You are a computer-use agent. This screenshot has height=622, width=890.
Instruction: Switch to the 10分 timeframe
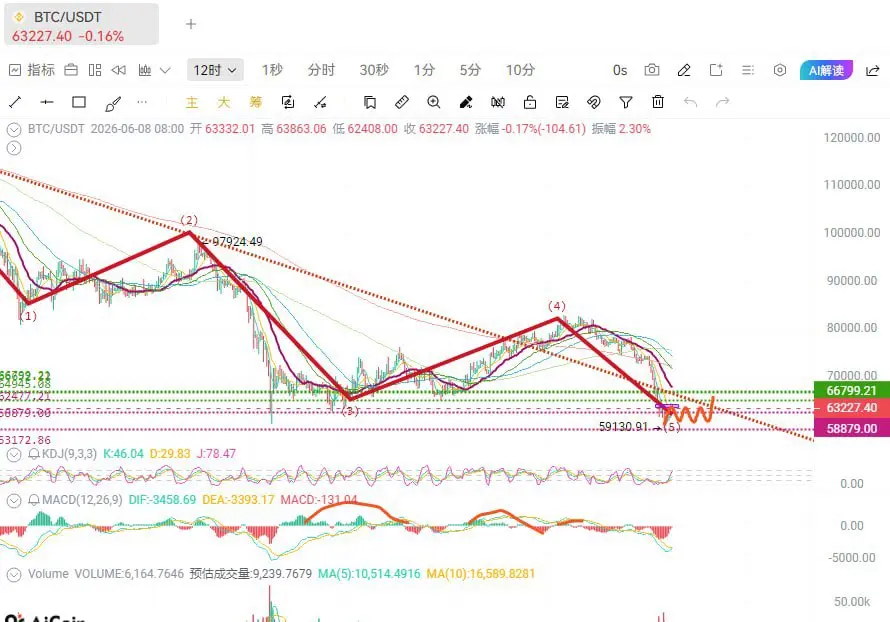pyautogui.click(x=520, y=70)
